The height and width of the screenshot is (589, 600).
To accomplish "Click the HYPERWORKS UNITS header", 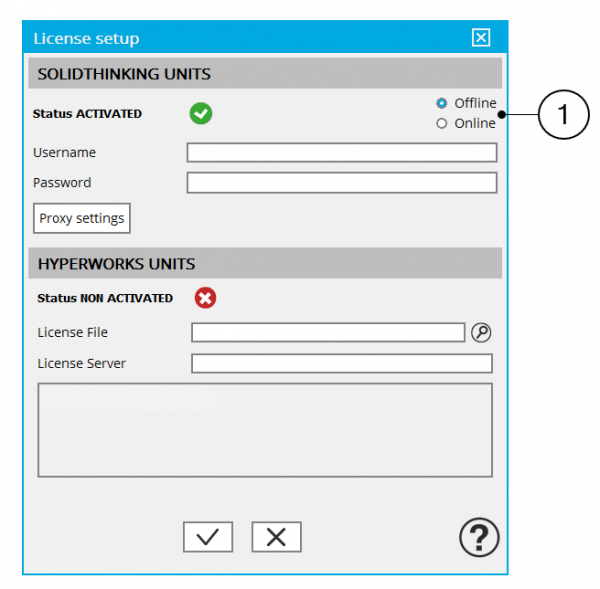I will pos(265,263).
